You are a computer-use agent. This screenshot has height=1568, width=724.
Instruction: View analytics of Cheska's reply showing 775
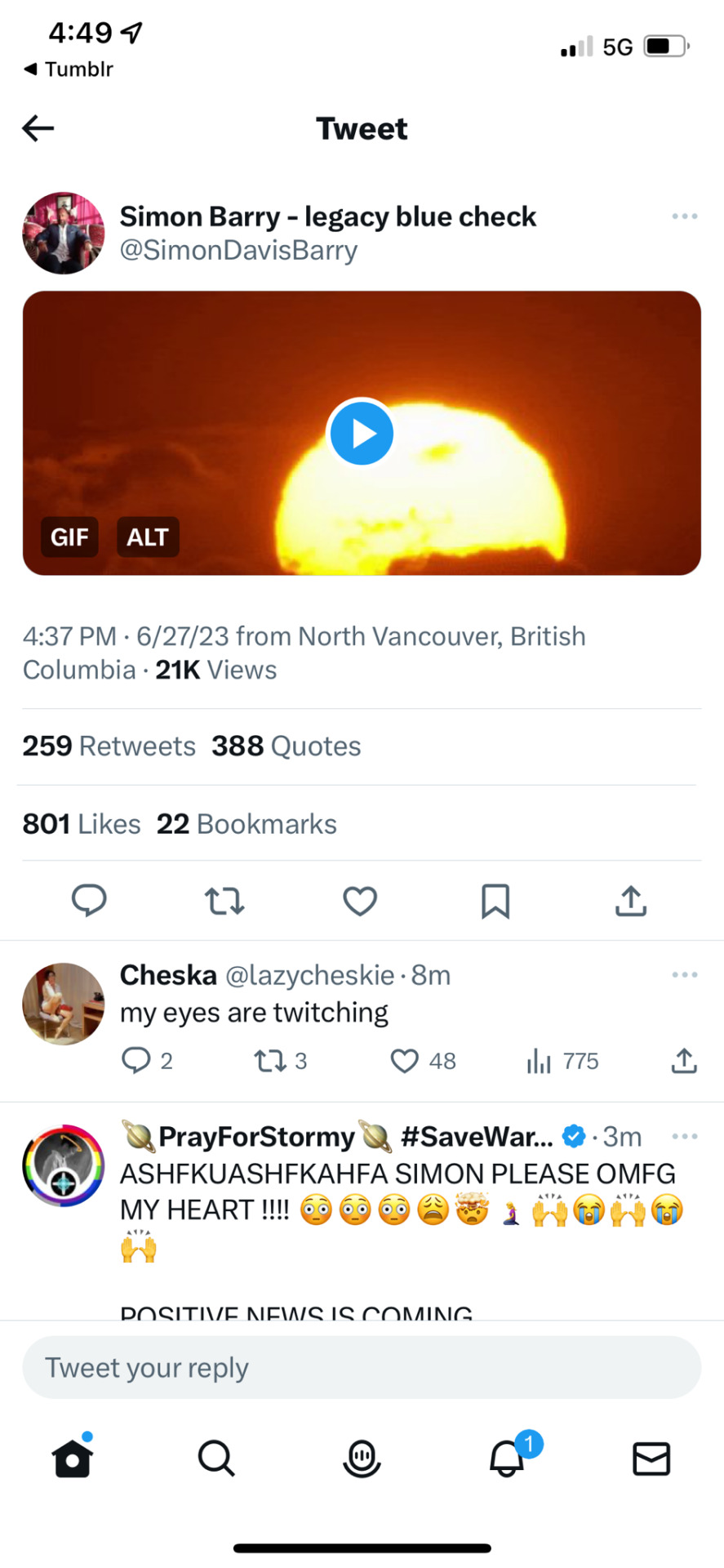pos(562,1061)
